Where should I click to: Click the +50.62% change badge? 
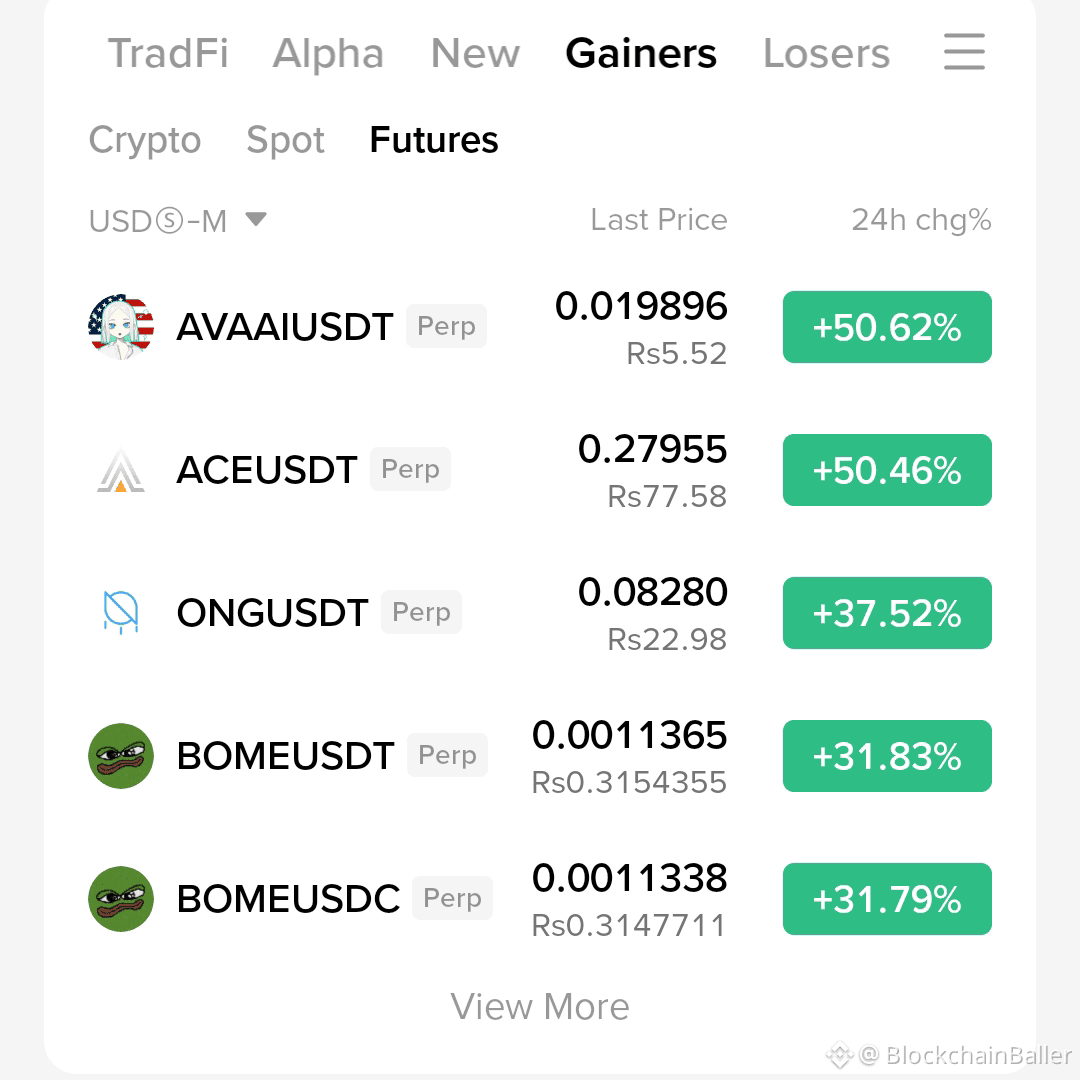click(887, 327)
